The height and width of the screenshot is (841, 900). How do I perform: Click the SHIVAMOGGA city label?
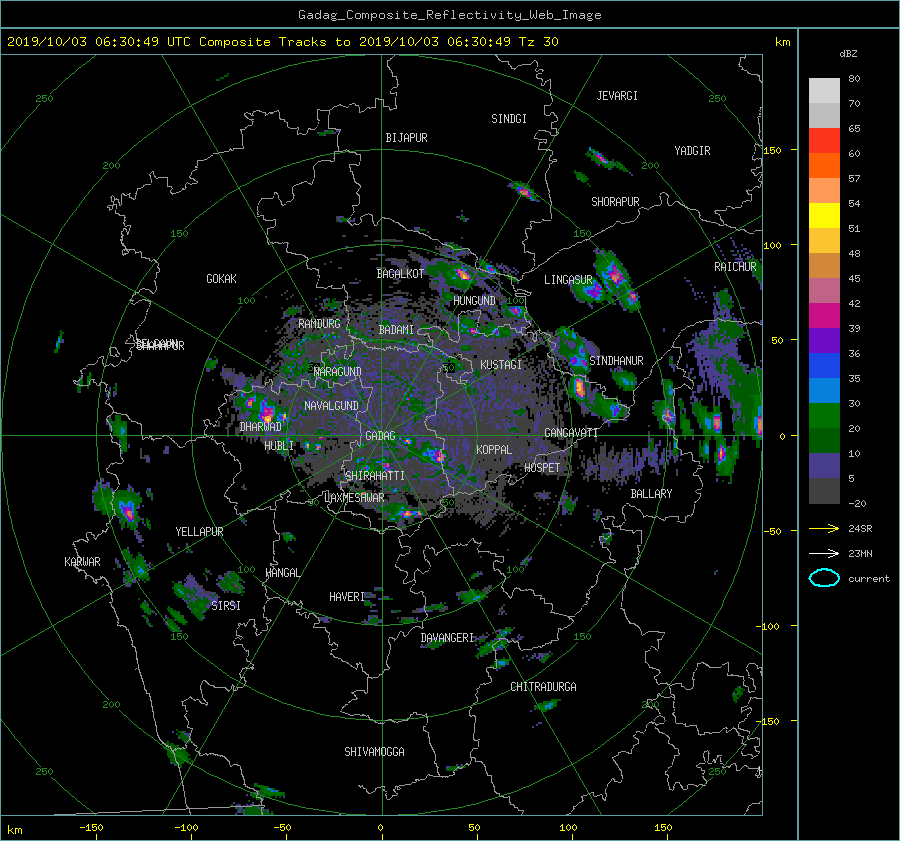(x=374, y=751)
